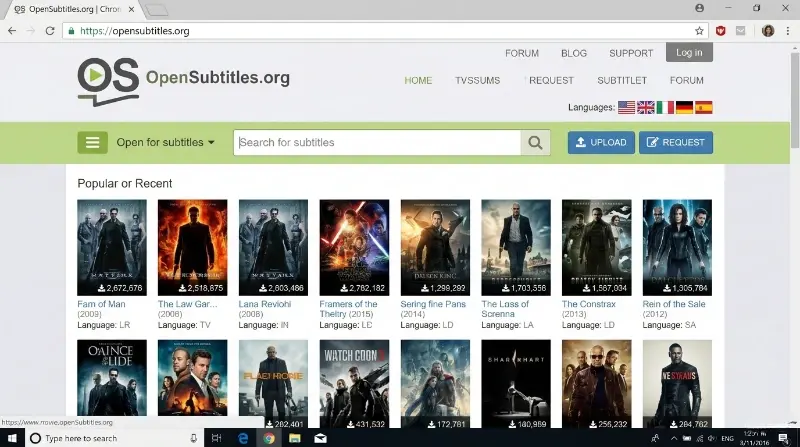
Task: Open Chrome three-dot menu
Action: coord(788,31)
